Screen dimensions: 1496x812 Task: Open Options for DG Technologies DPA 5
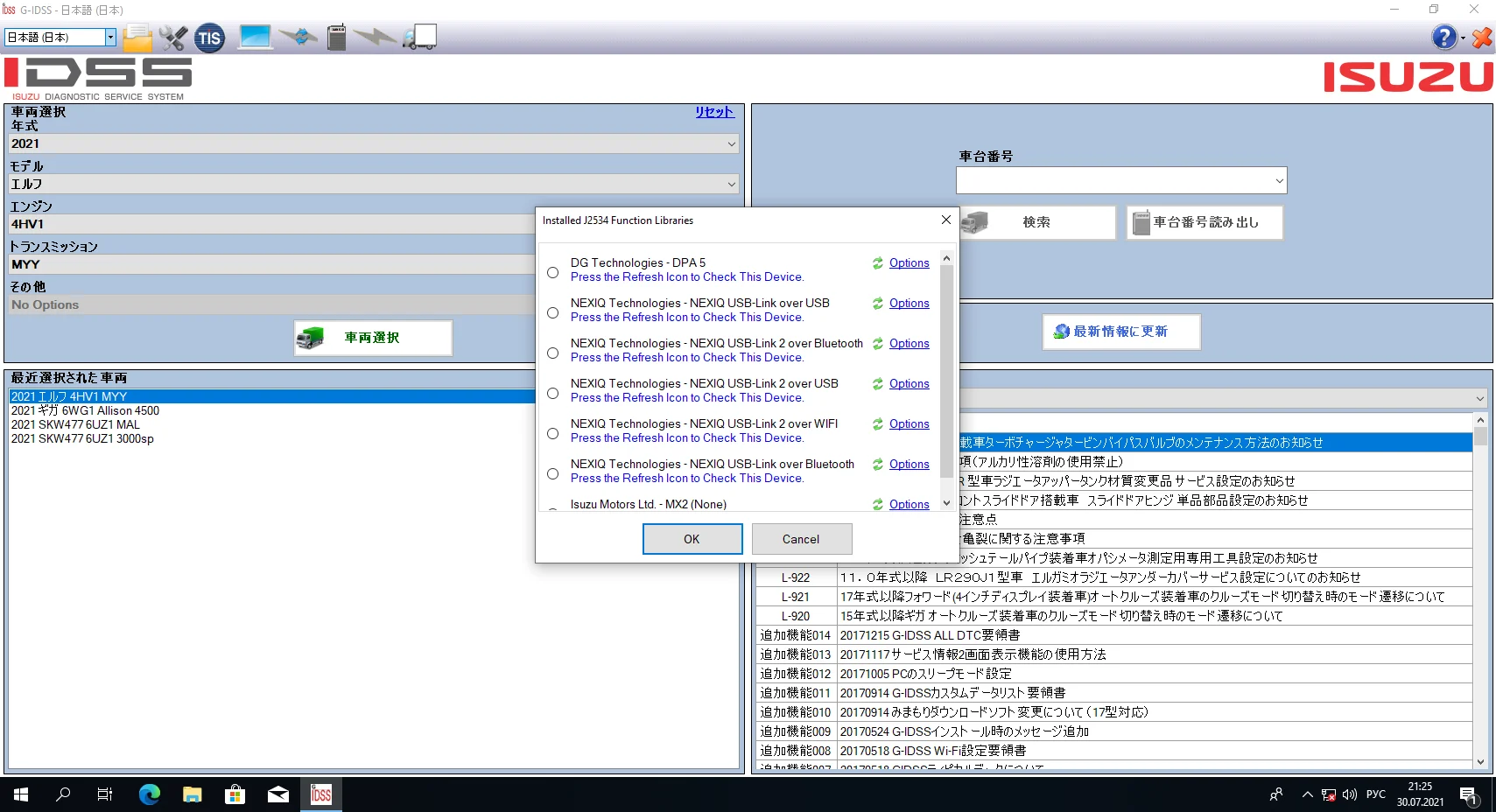(x=909, y=263)
